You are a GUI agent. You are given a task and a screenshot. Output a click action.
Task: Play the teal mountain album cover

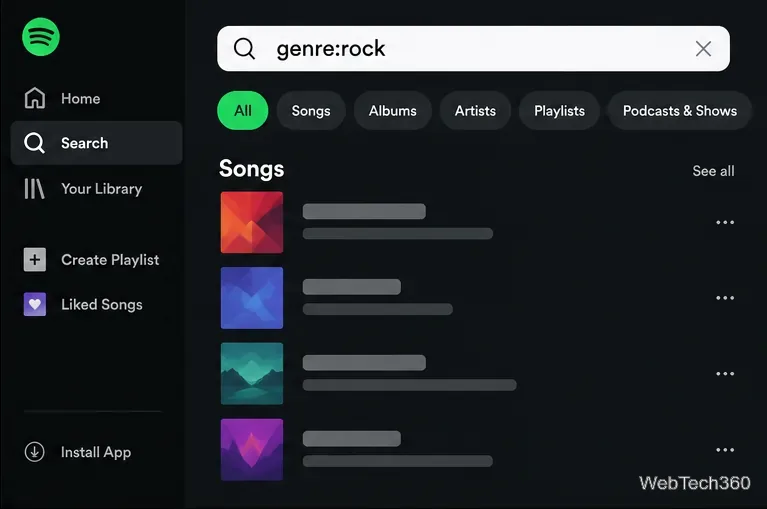point(252,374)
